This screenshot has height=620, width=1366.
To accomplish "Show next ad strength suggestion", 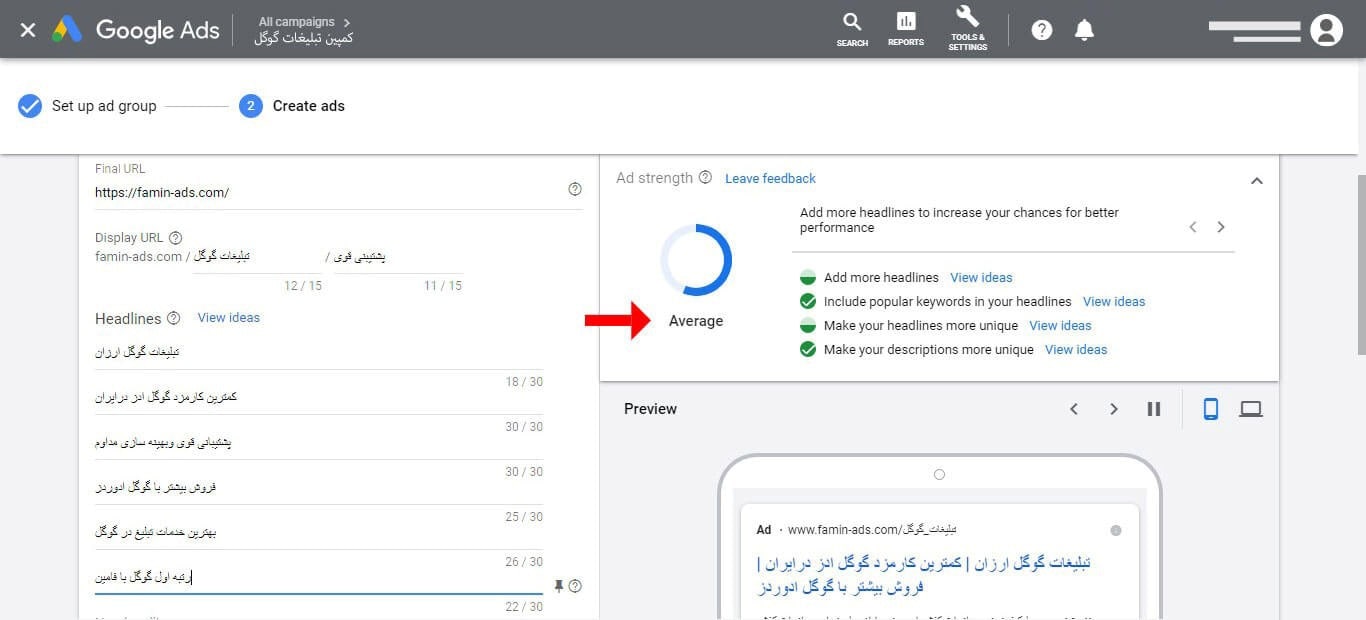I will pos(1221,227).
